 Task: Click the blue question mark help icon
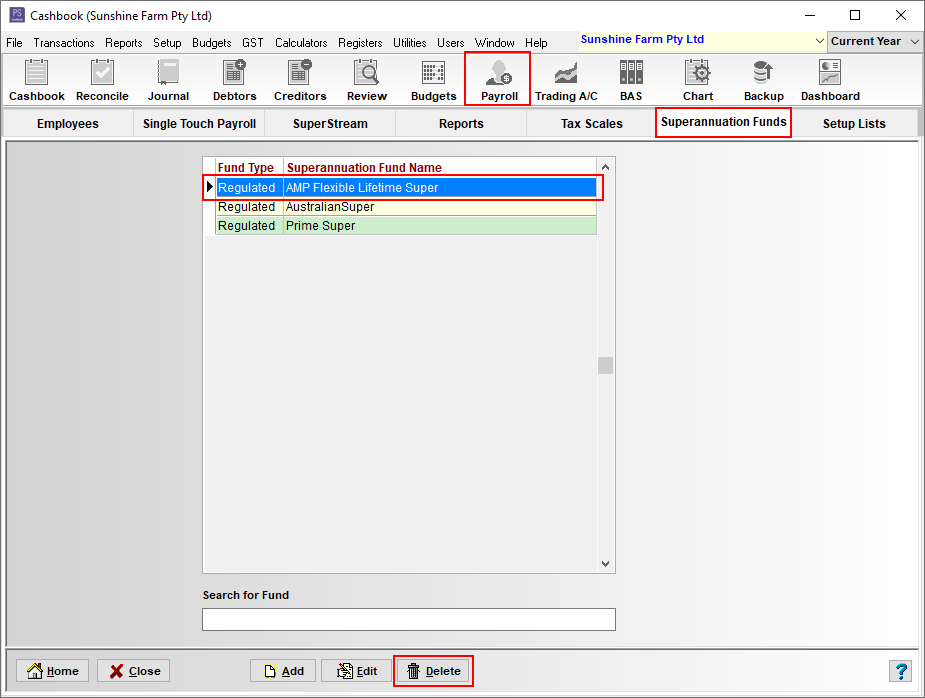point(901,671)
